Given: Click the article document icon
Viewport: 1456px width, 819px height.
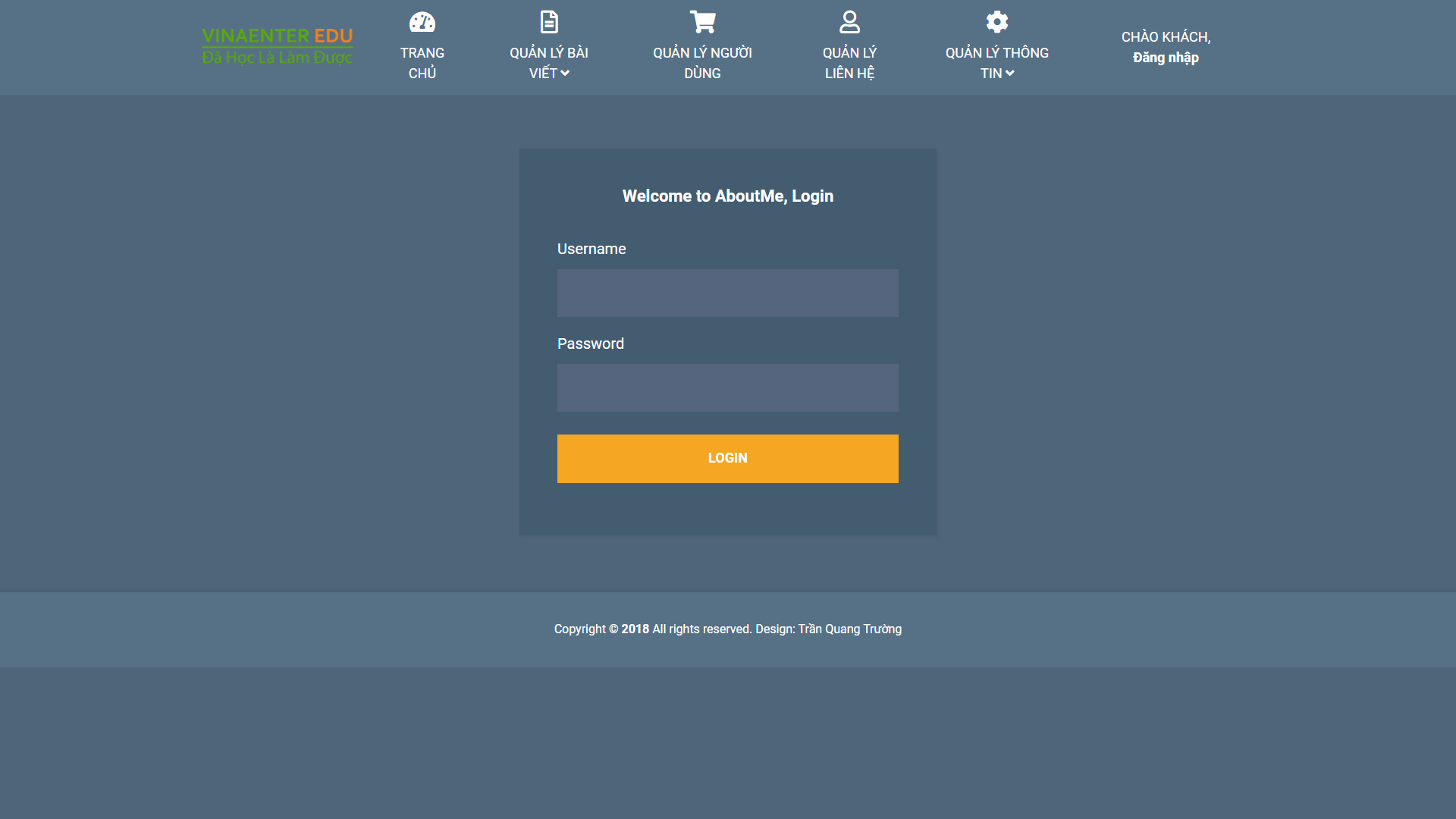Looking at the screenshot, I should [x=549, y=22].
